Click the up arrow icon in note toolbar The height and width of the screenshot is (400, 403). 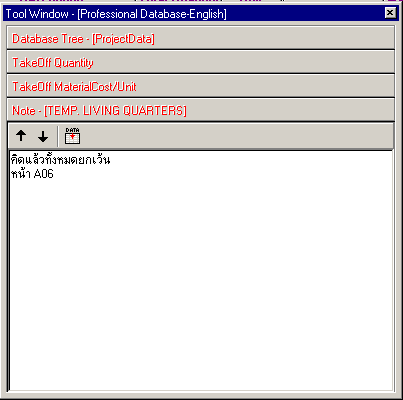point(21,135)
